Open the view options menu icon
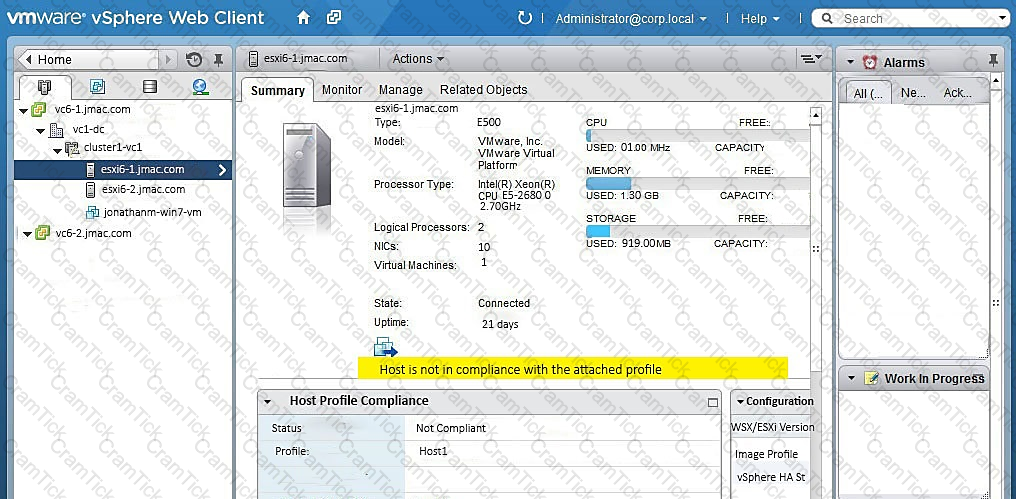This screenshot has width=1016, height=499. [x=811, y=59]
